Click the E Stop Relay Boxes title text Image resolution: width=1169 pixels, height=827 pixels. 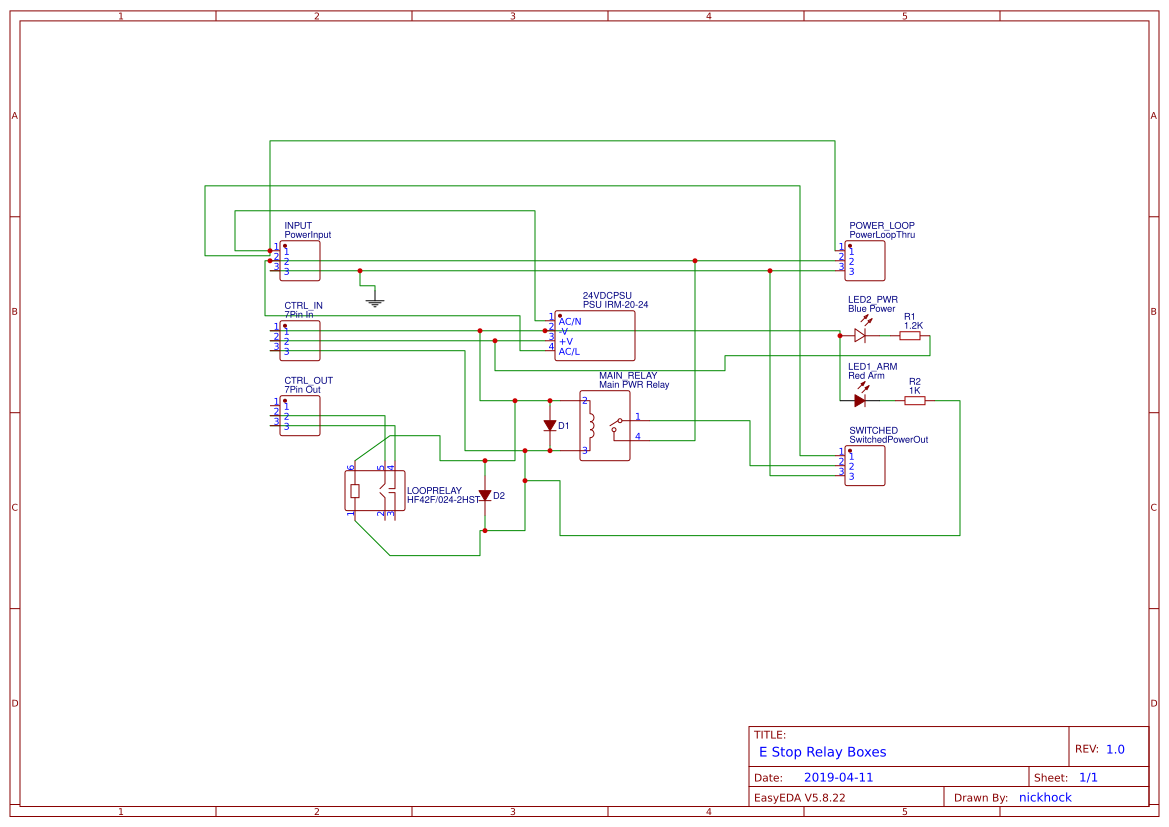(820, 751)
